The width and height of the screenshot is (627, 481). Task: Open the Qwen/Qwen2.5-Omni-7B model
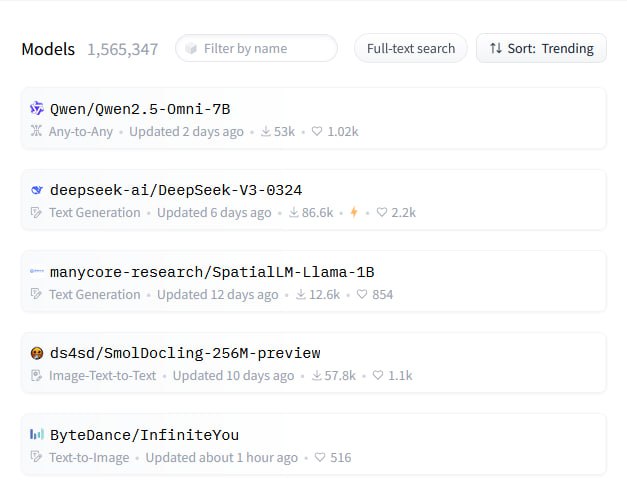pos(140,109)
